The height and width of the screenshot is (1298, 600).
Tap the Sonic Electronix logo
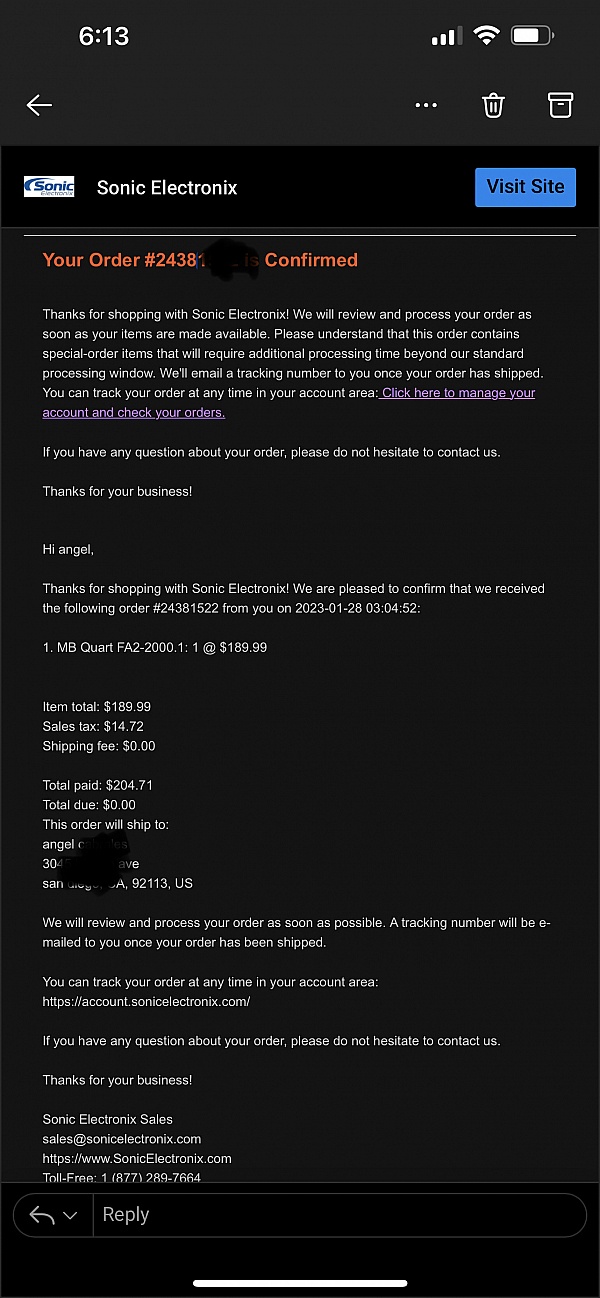pyautogui.click(x=49, y=187)
